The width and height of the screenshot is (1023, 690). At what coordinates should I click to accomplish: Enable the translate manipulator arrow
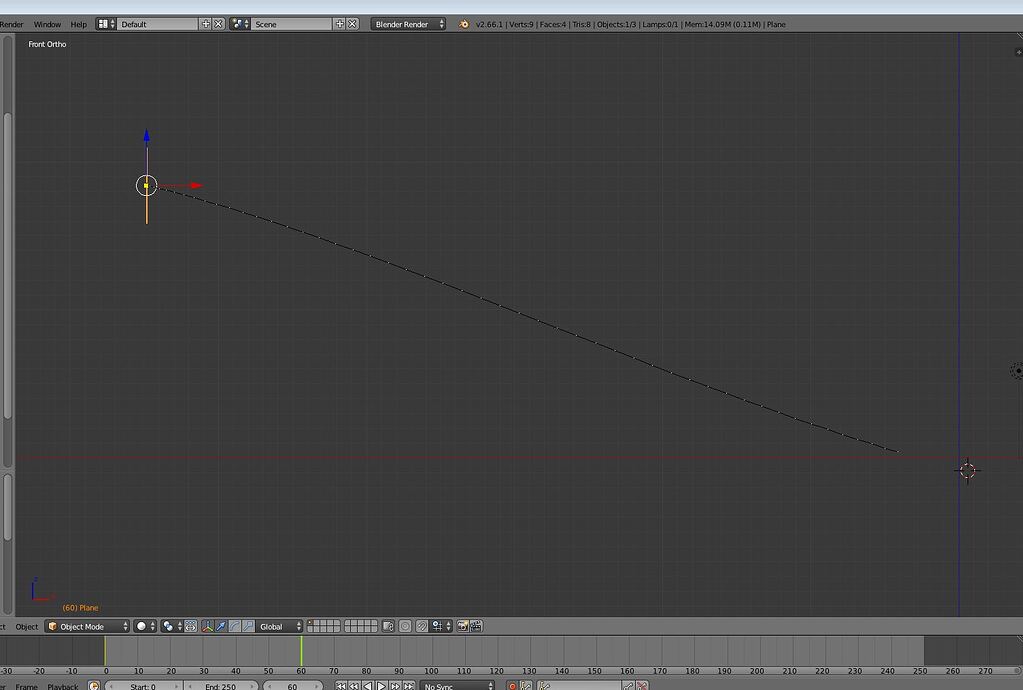point(221,627)
